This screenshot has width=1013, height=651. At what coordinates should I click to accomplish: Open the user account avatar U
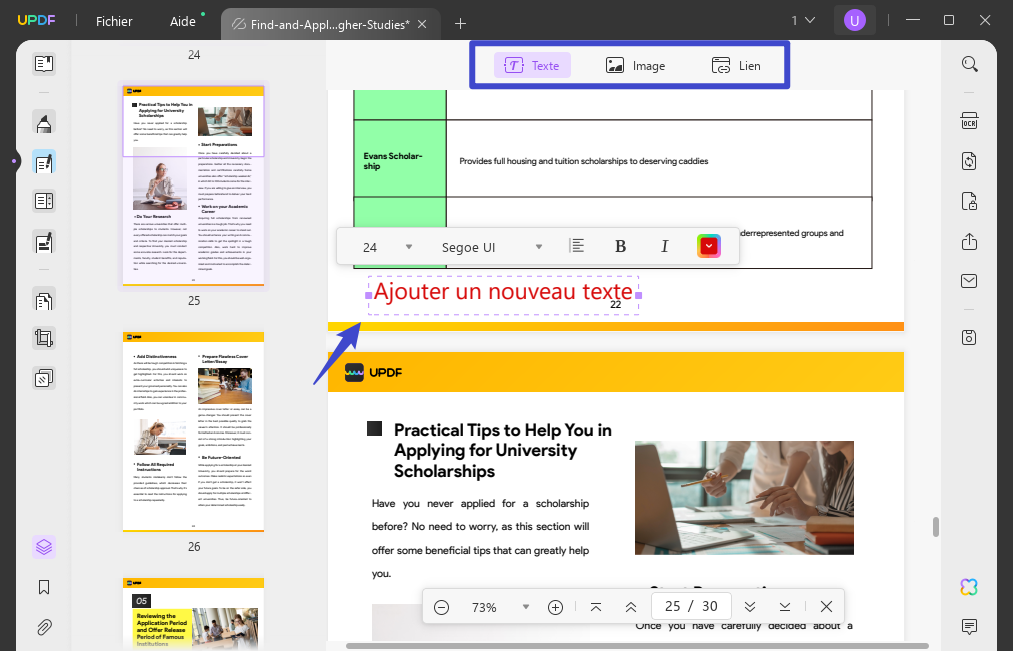pyautogui.click(x=854, y=21)
